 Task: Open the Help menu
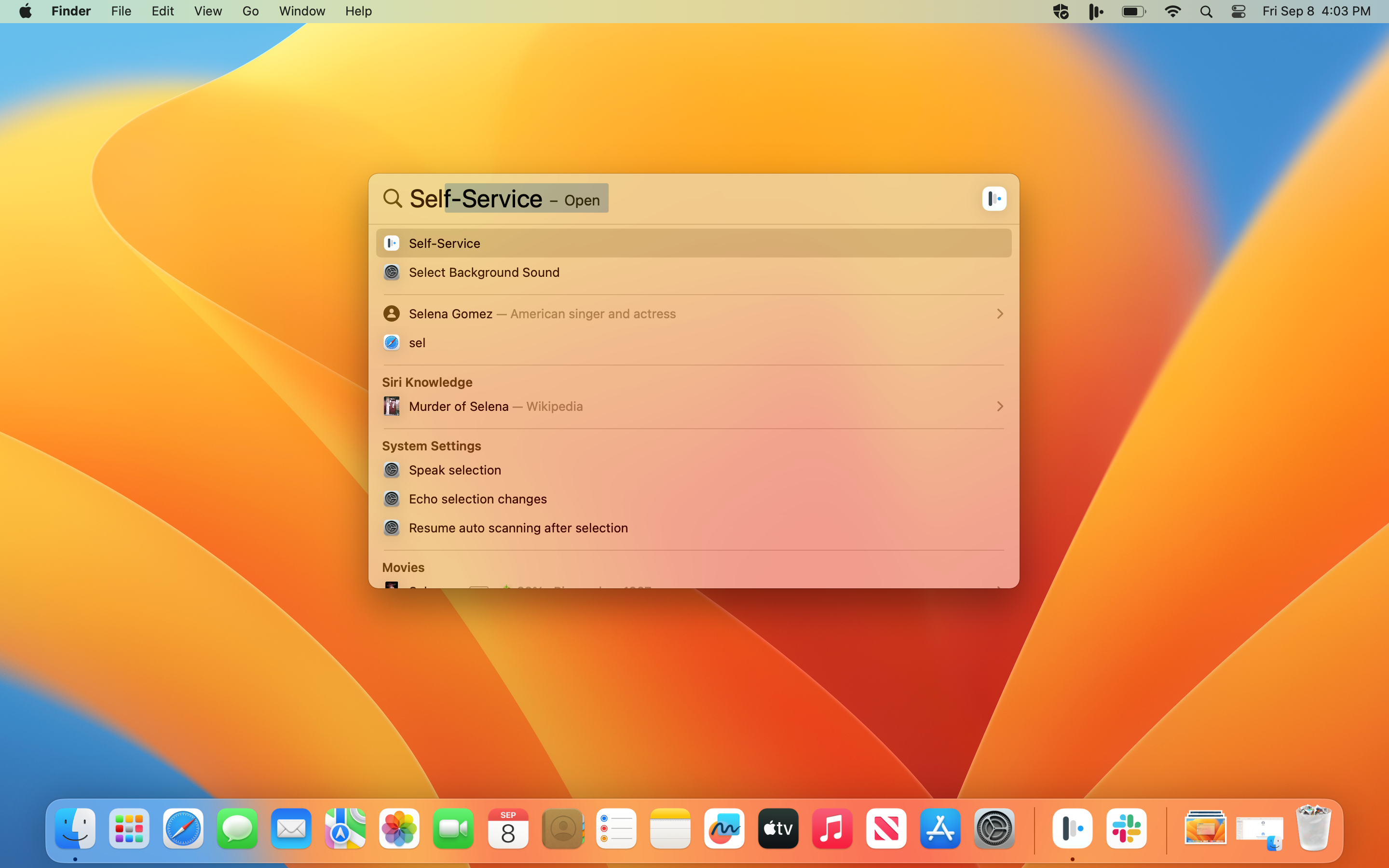[359, 12]
